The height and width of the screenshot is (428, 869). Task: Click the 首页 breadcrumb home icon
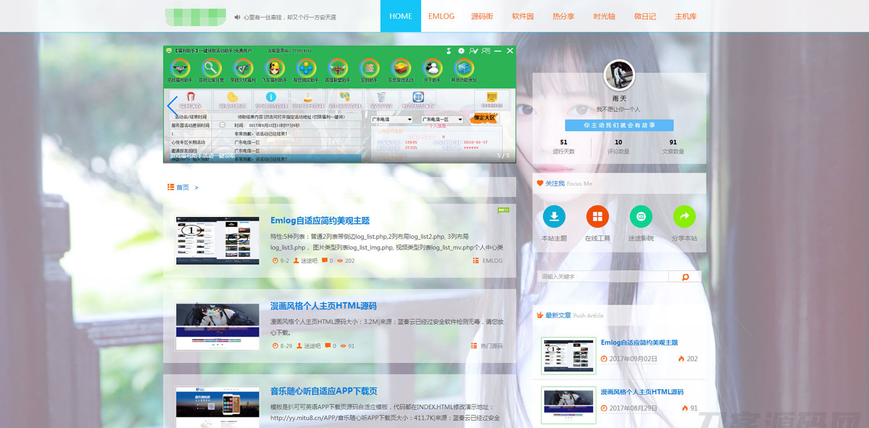tap(171, 187)
